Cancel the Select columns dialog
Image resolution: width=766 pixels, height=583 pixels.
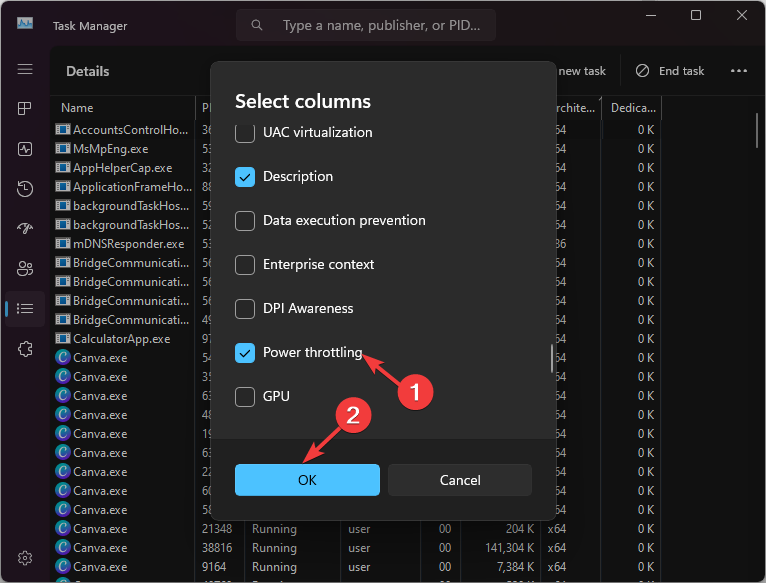coord(460,480)
